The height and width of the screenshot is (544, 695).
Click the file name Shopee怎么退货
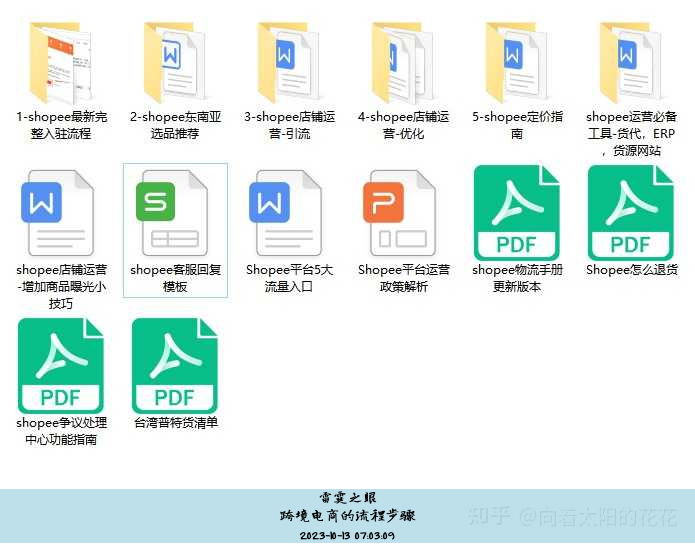coord(632,270)
